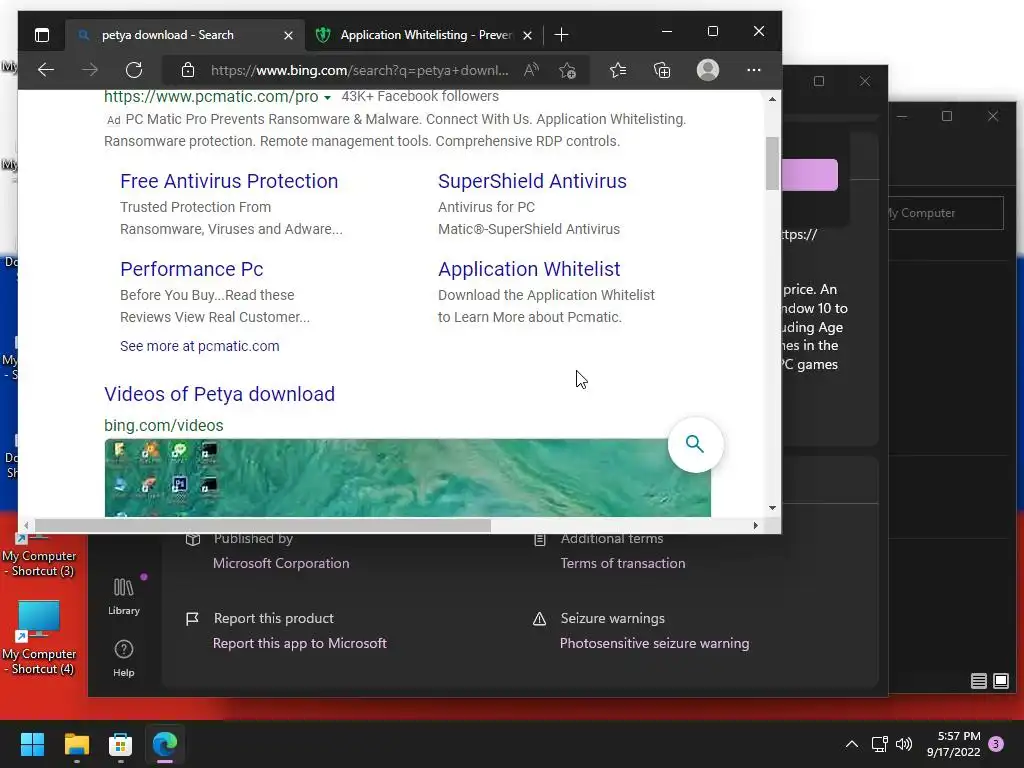Screen dimensions: 1024x768
Task: Open the Edge profile avatar
Action: 708,70
